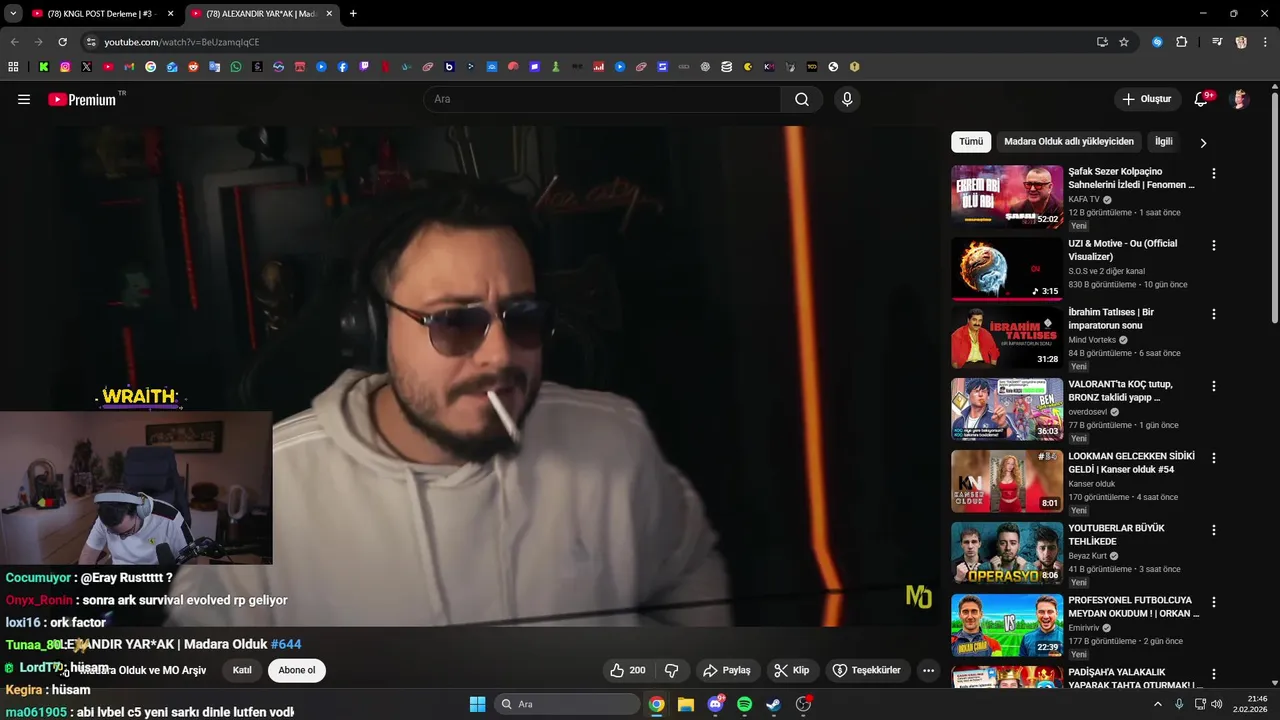Open the Şafak Sezer Kolpaçino video thumbnail

pyautogui.click(x=1007, y=197)
